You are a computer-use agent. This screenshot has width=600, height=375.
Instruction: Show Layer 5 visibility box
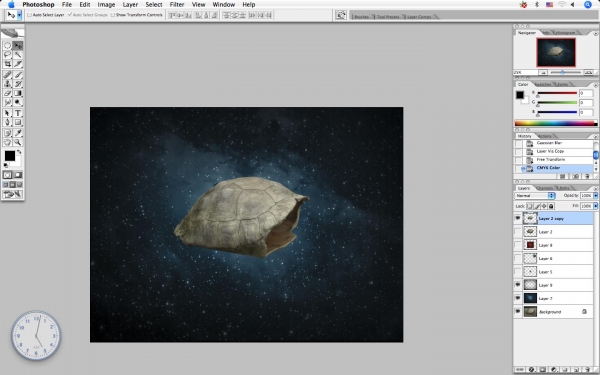518,272
